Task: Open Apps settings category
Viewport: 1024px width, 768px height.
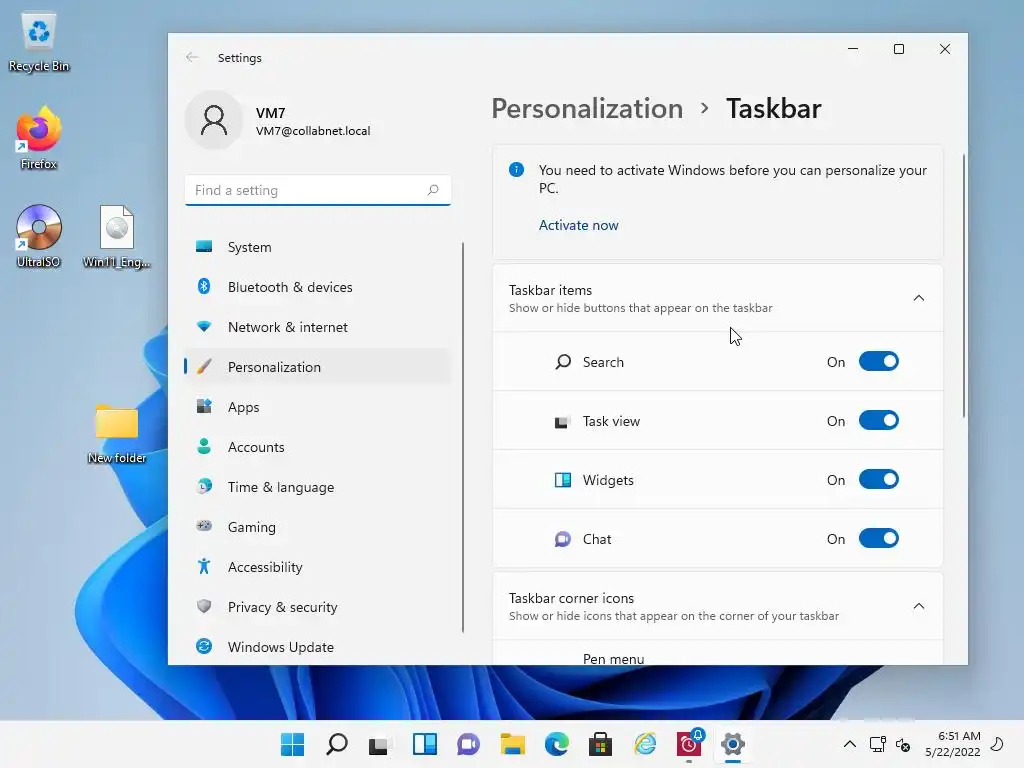Action: click(x=317, y=406)
